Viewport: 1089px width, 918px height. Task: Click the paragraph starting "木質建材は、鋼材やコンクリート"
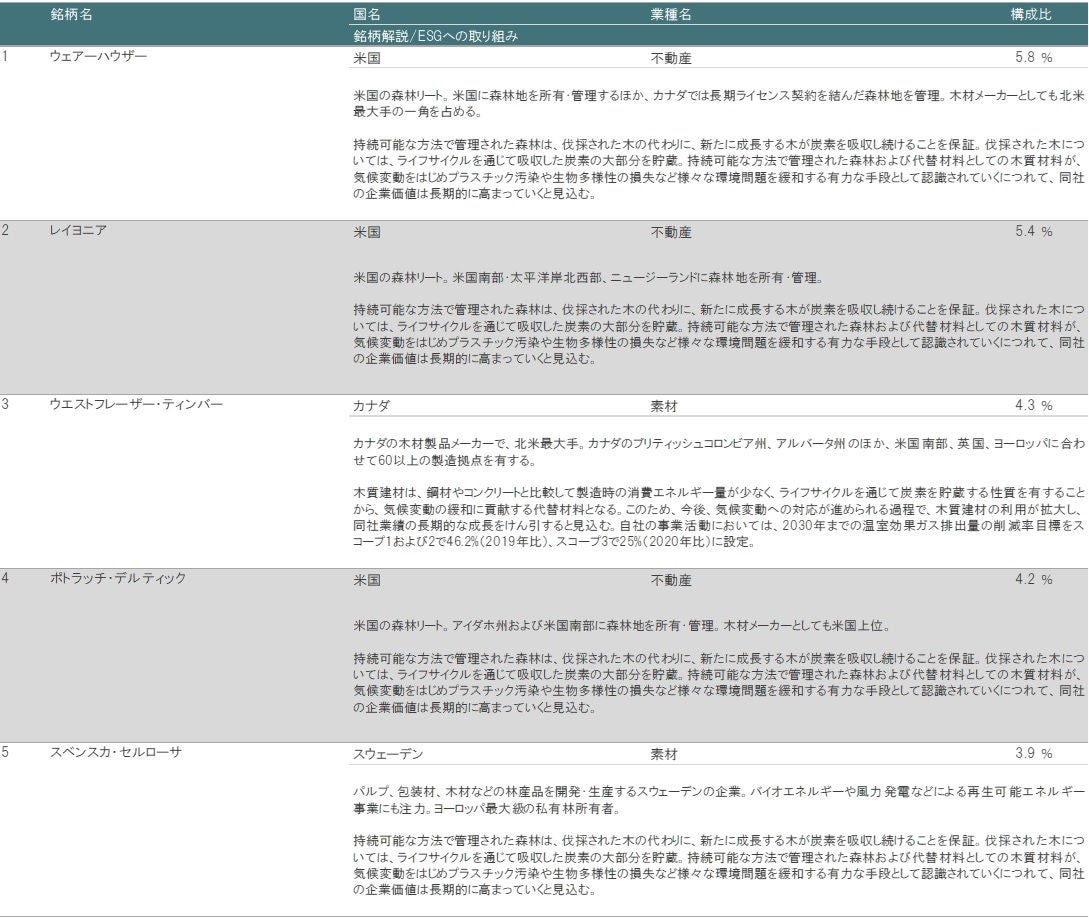[718, 517]
